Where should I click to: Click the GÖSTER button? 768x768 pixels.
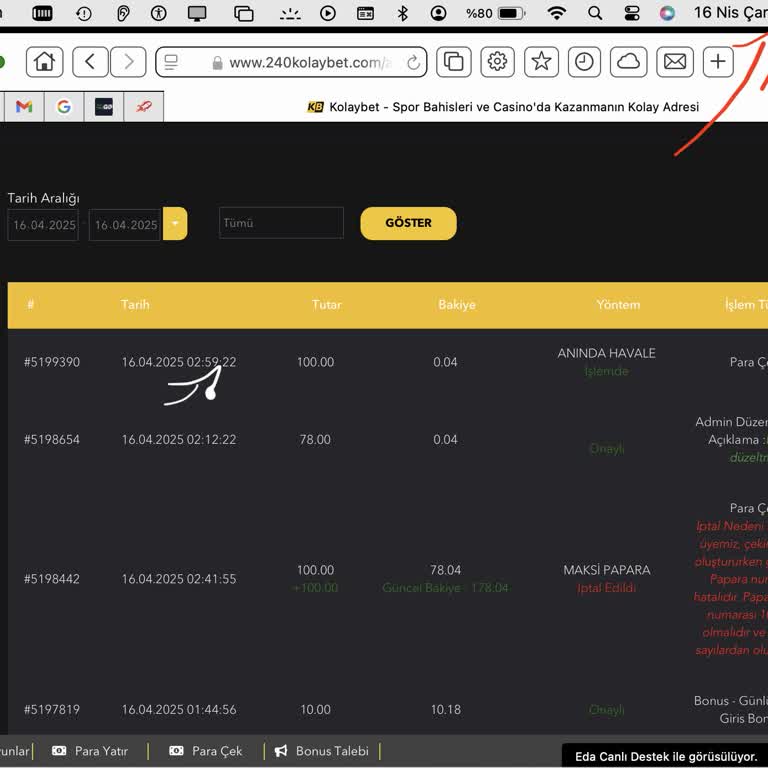408,223
